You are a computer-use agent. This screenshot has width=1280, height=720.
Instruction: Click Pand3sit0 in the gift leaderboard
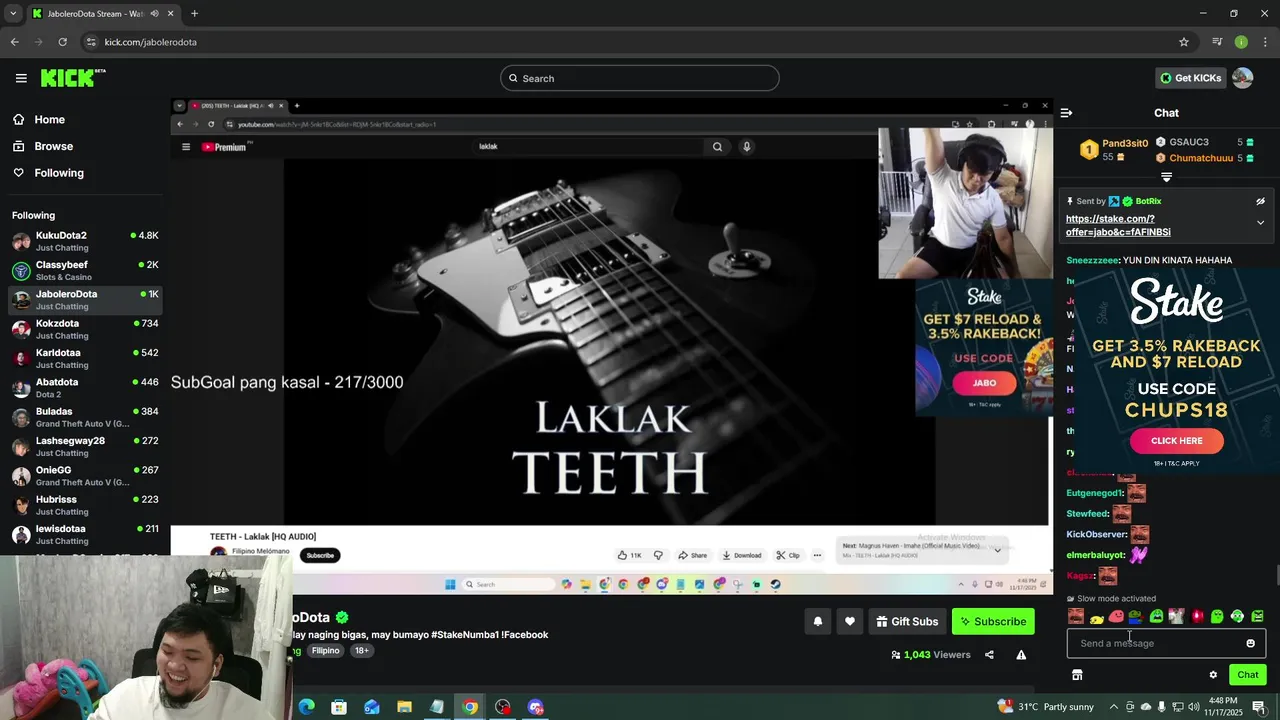coord(1125,143)
